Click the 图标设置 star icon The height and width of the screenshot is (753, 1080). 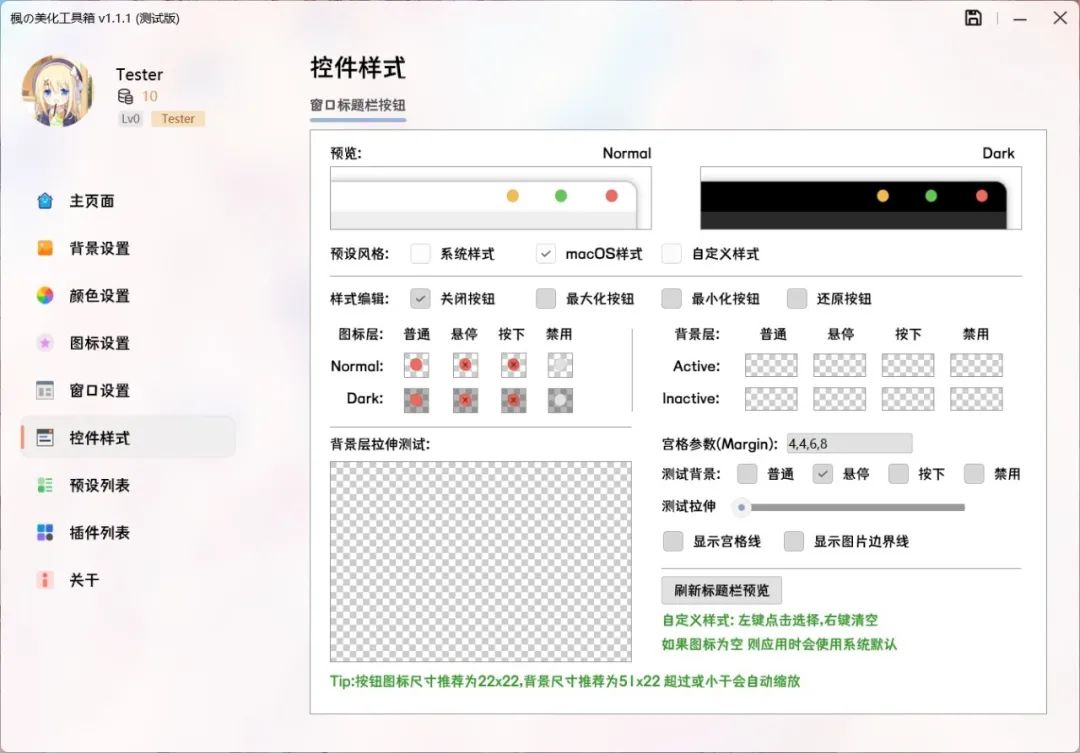(x=45, y=343)
